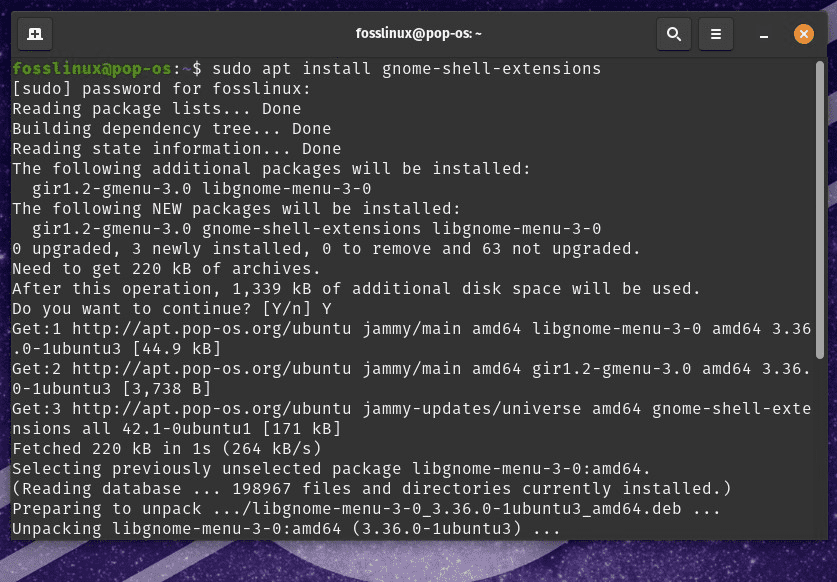Click 'Do you want to continue? [Y/n] Y'

point(171,309)
